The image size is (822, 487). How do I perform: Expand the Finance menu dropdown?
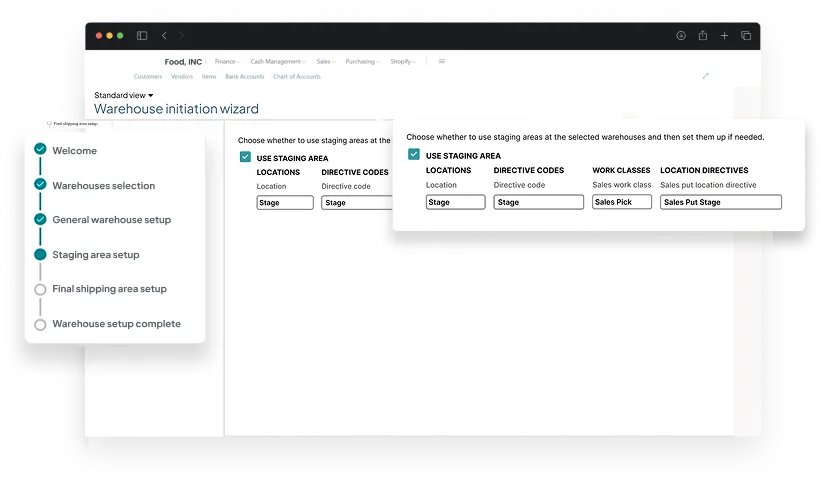[226, 62]
